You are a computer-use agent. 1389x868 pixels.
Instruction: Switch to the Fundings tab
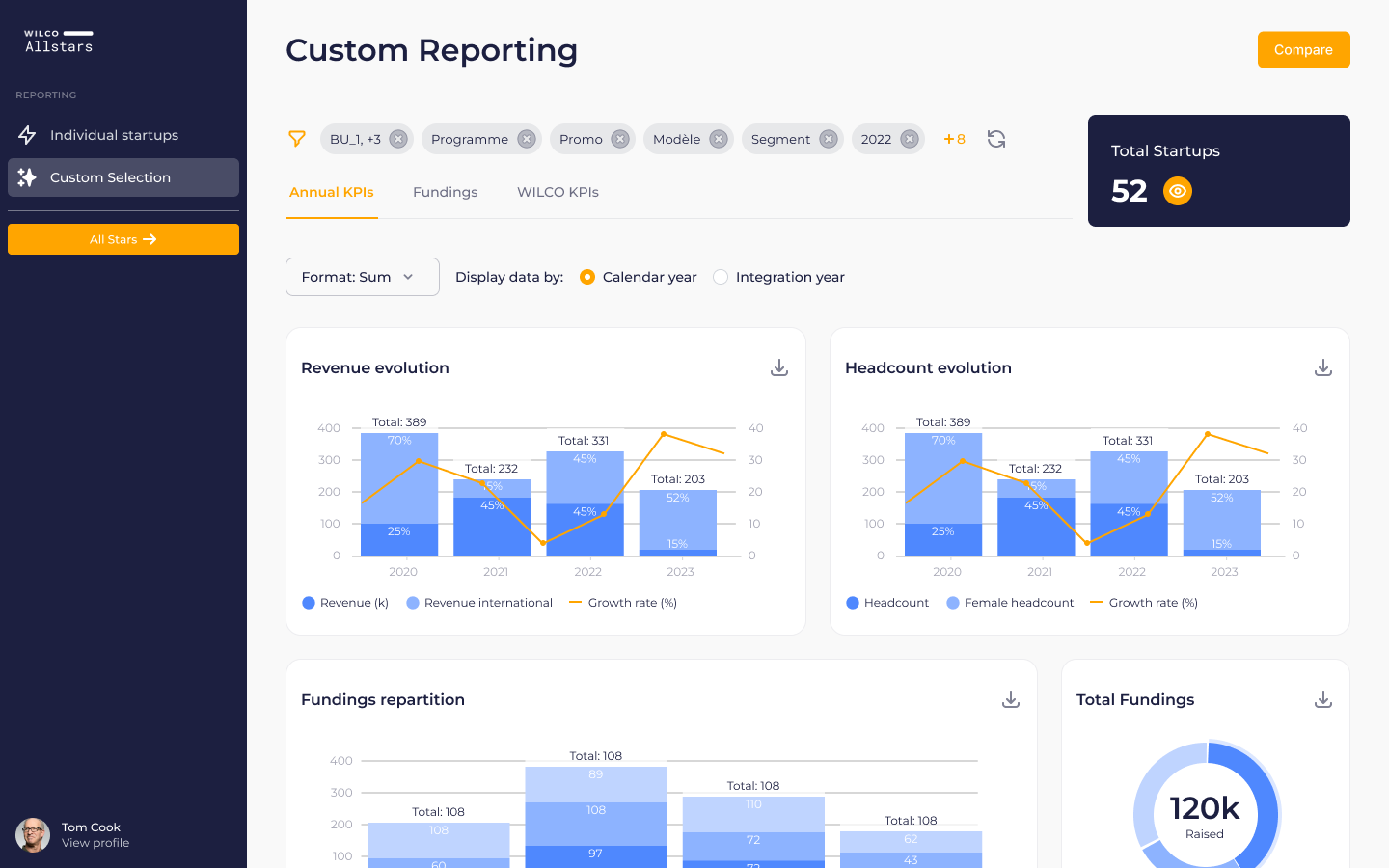point(445,192)
